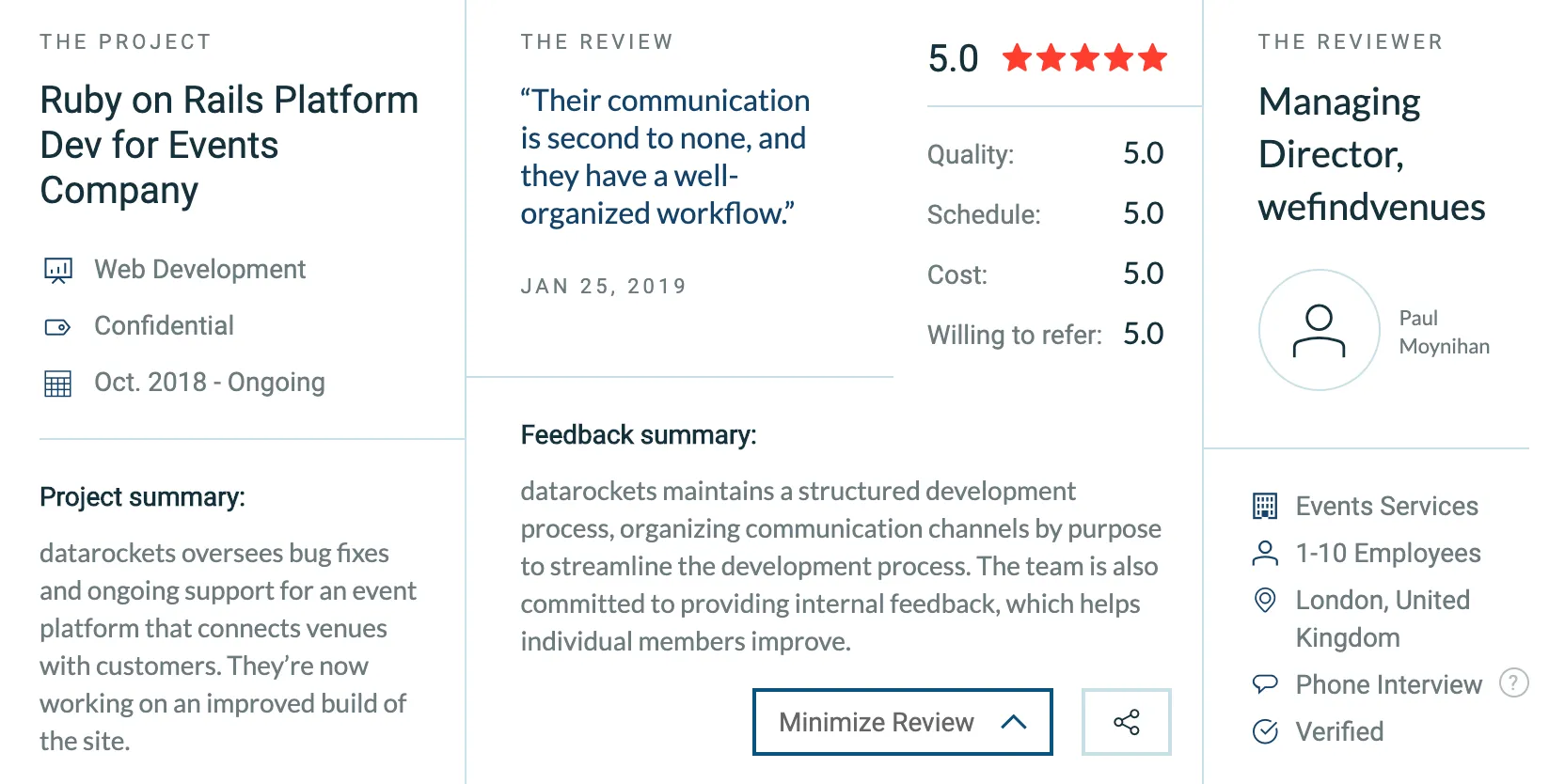This screenshot has height=784, width=1565.
Task: Open the project title Ruby on Rails Platform Dev
Action: tap(229, 145)
